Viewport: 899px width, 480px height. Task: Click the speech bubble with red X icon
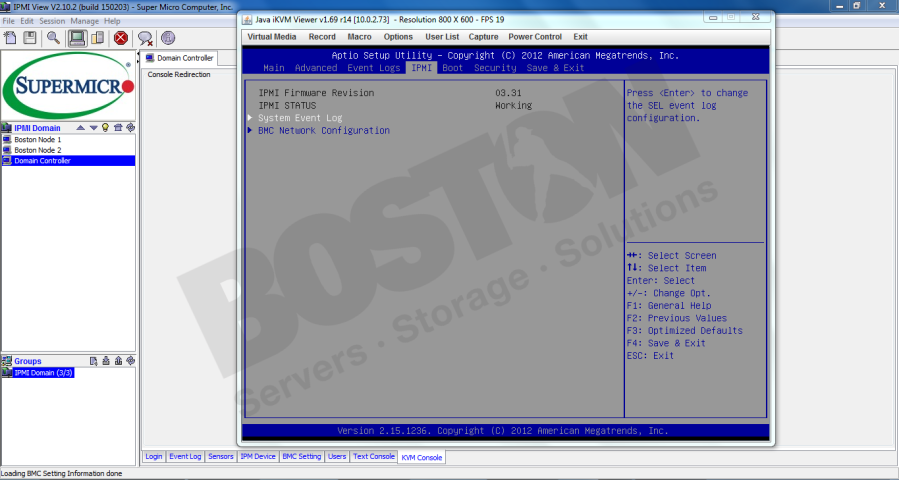tap(145, 38)
